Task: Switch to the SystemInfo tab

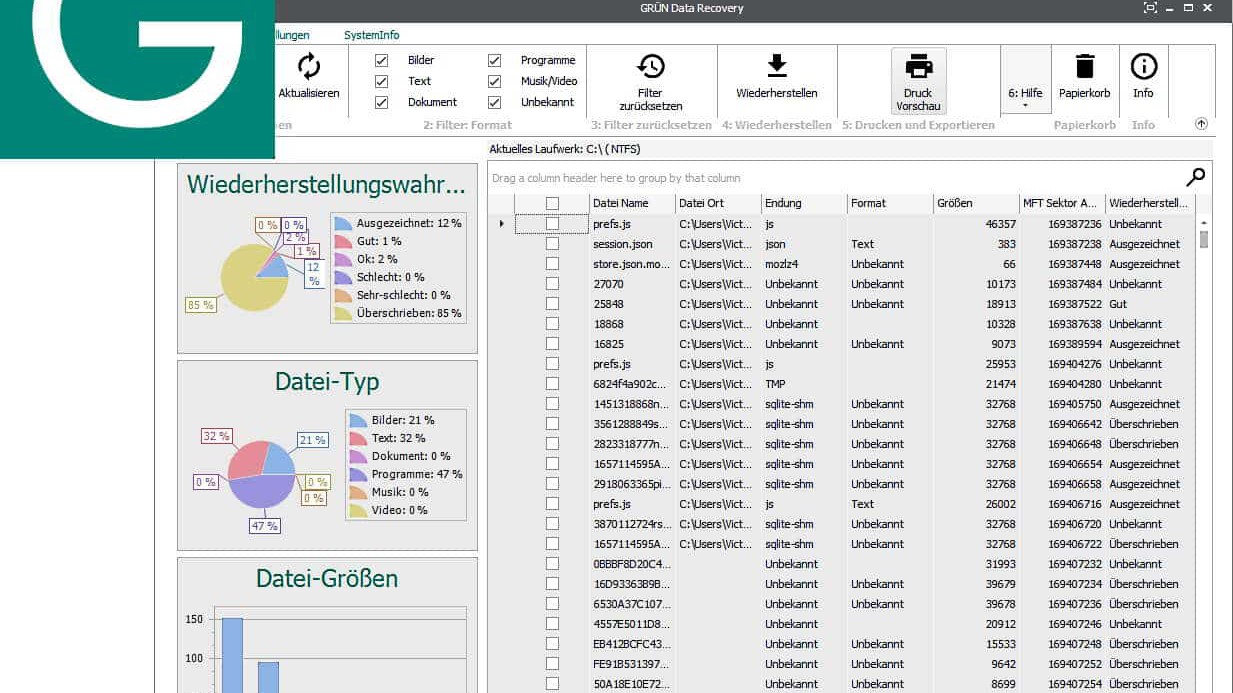Action: pos(371,35)
